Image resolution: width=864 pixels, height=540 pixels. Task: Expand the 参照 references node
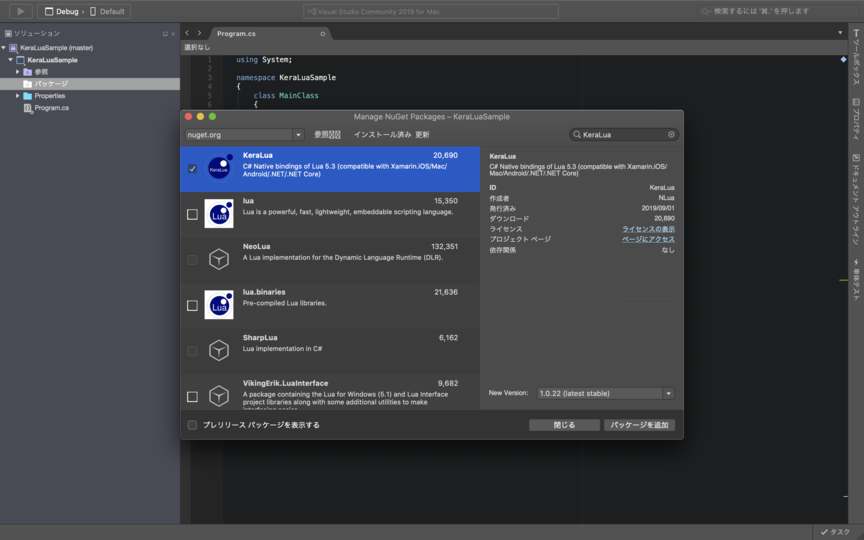pos(17,72)
